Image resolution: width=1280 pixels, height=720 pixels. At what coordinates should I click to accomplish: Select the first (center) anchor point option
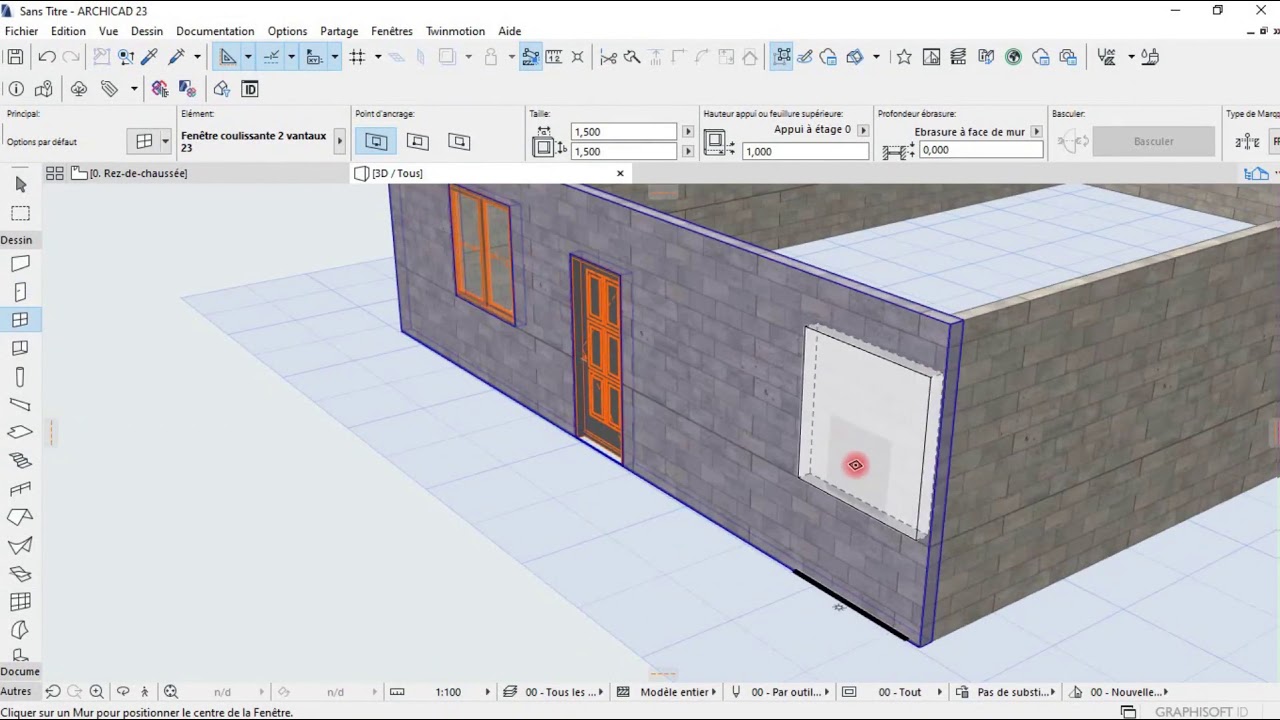[376, 141]
